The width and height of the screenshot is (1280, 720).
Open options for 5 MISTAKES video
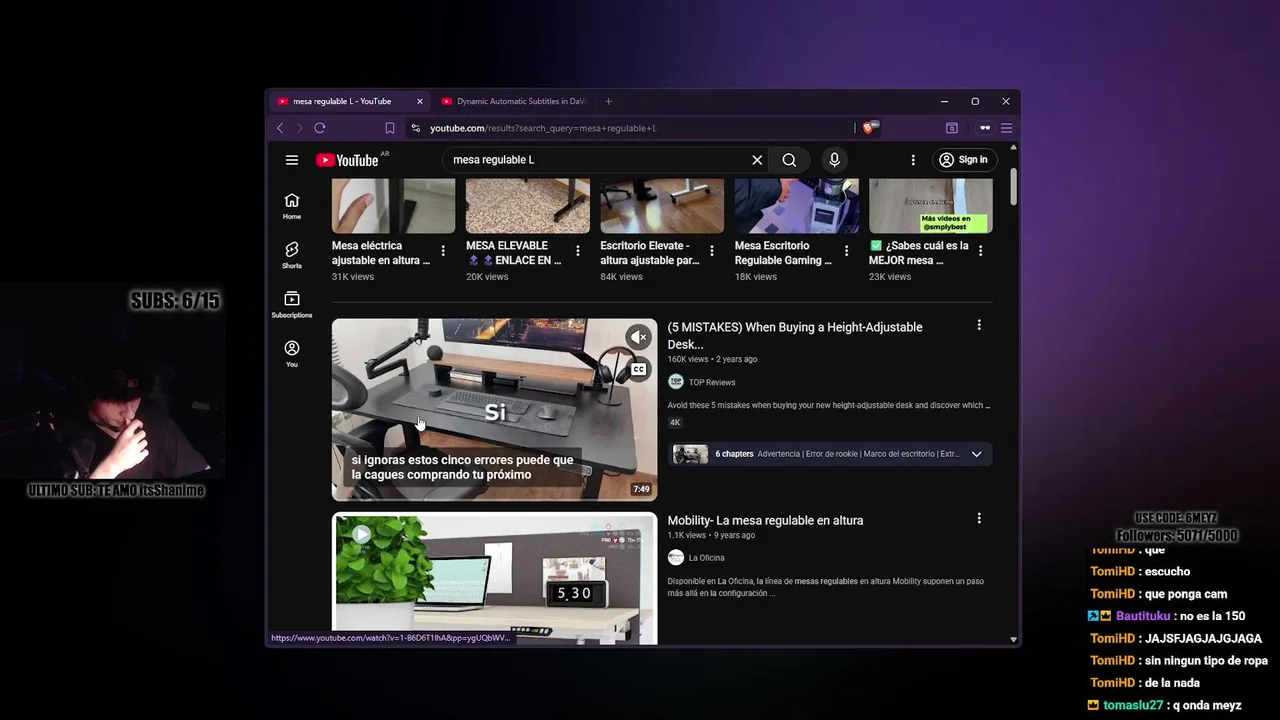point(979,325)
